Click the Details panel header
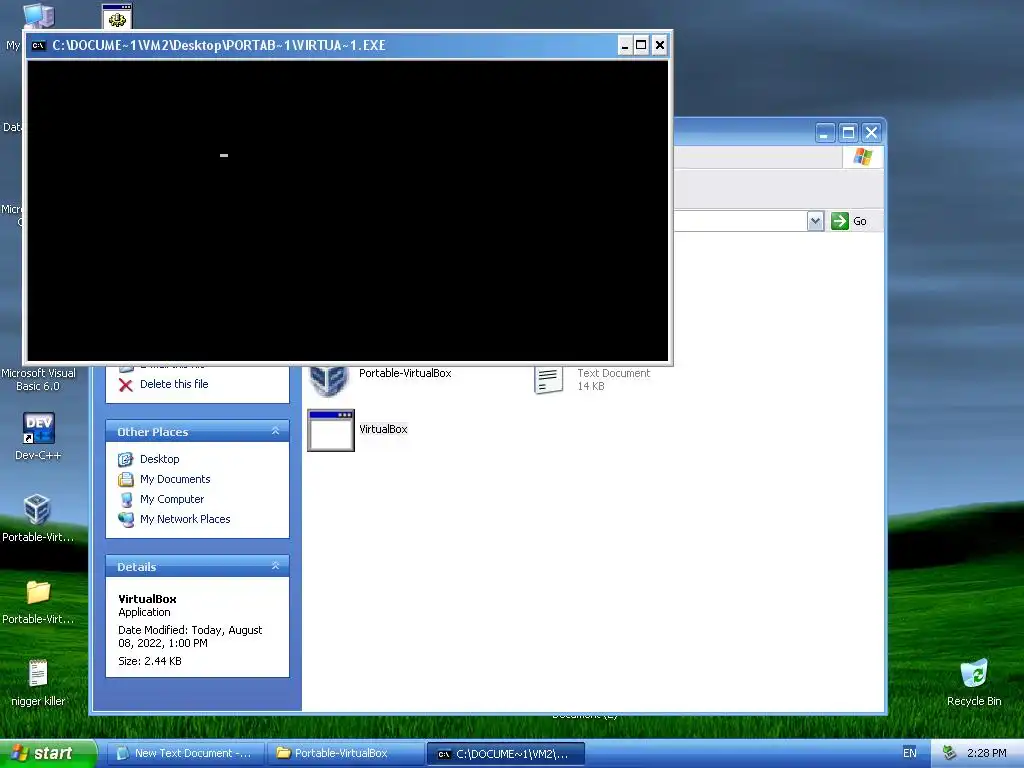Screen dimensions: 1024x768 tap(197, 566)
